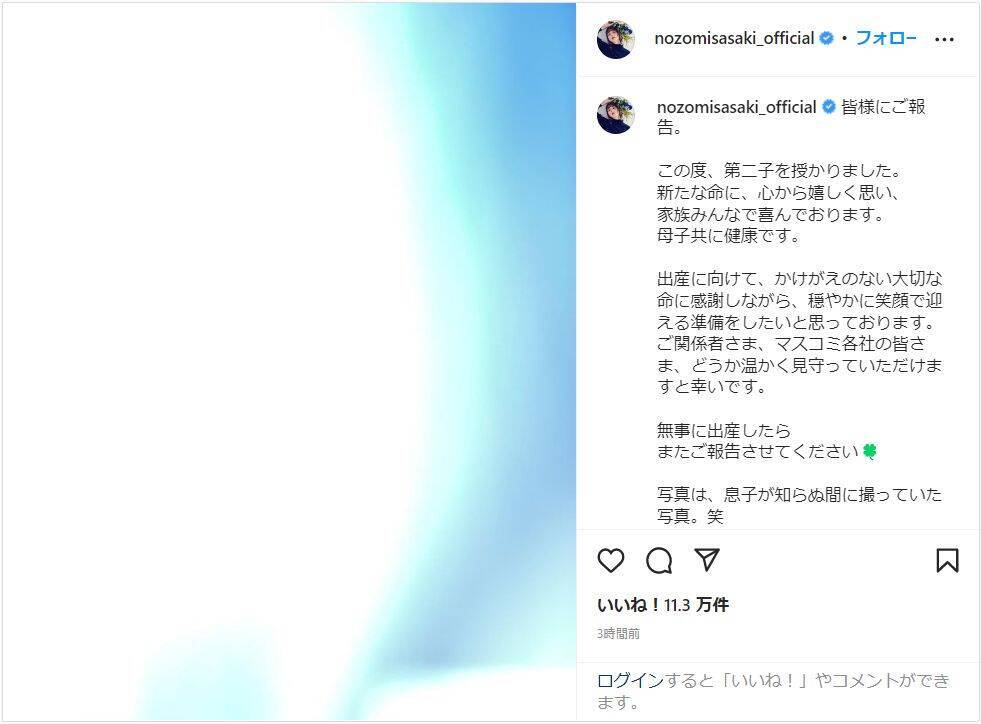Save post with the bookmark icon
The height and width of the screenshot is (724, 981).
(x=947, y=560)
